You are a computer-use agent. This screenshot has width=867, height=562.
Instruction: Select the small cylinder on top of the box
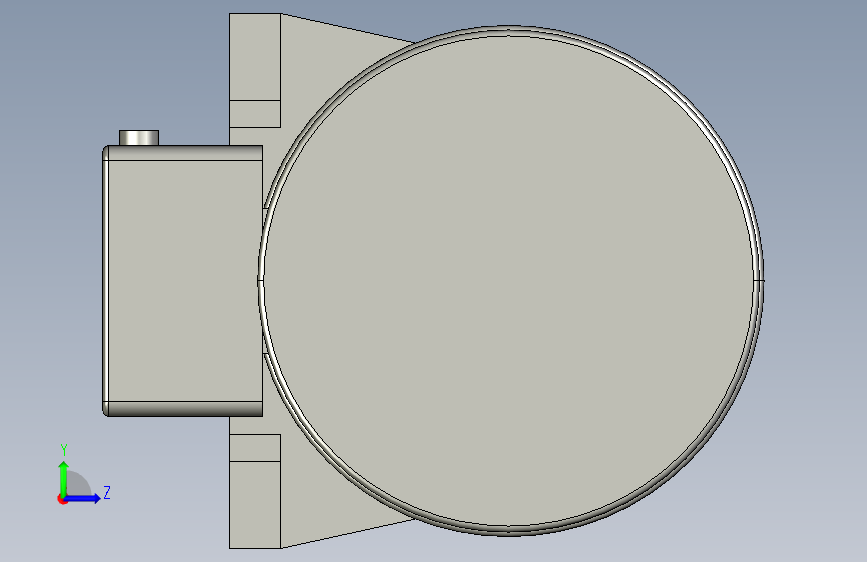[139, 138]
